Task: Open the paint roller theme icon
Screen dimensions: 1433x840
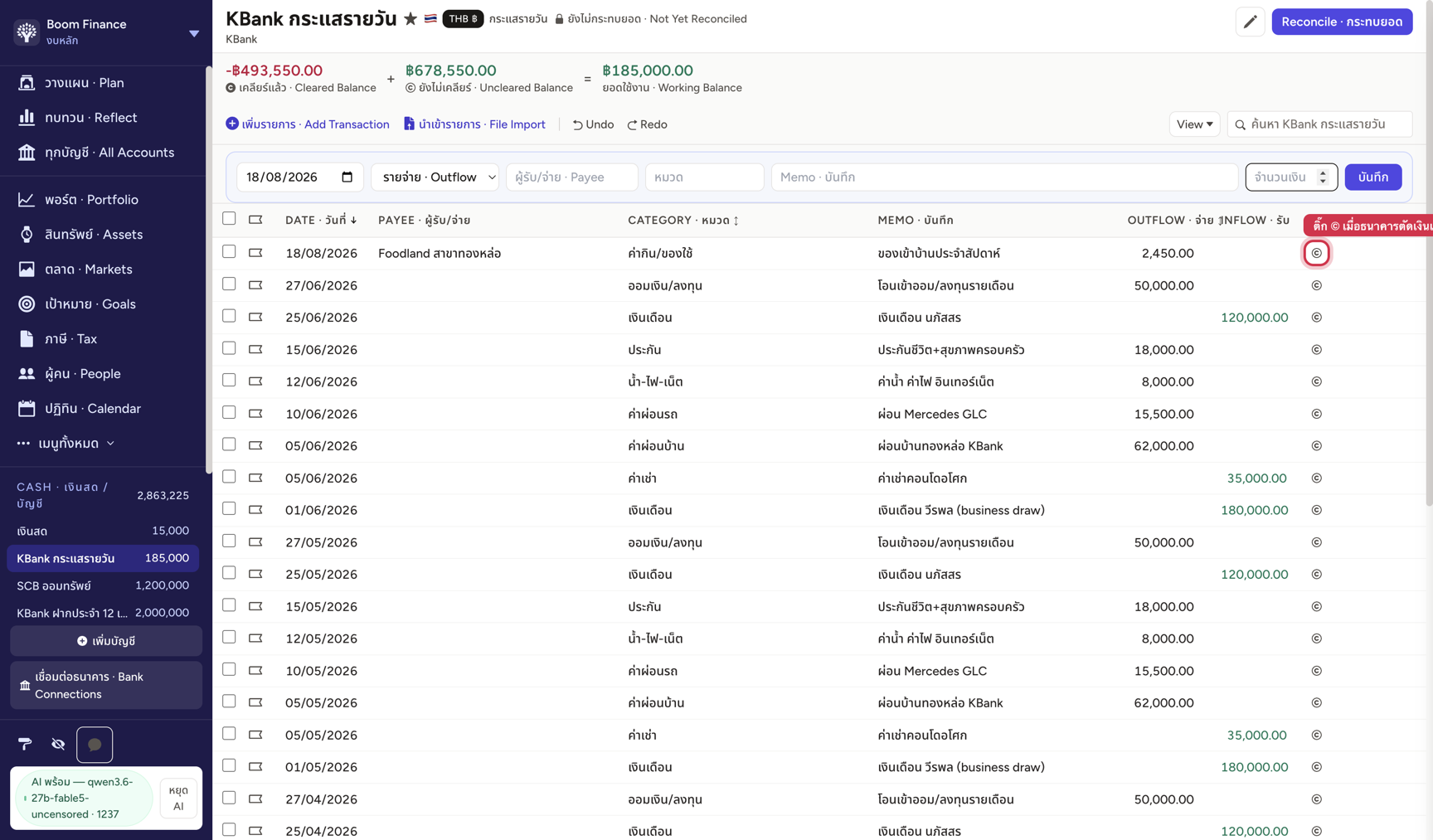Action: [x=25, y=744]
